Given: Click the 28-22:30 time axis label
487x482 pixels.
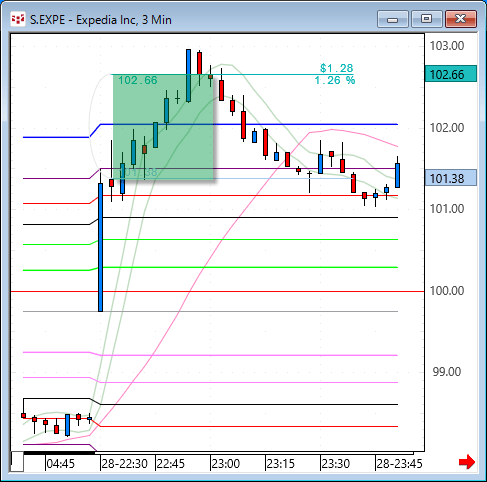Looking at the screenshot, I should (x=124, y=464).
